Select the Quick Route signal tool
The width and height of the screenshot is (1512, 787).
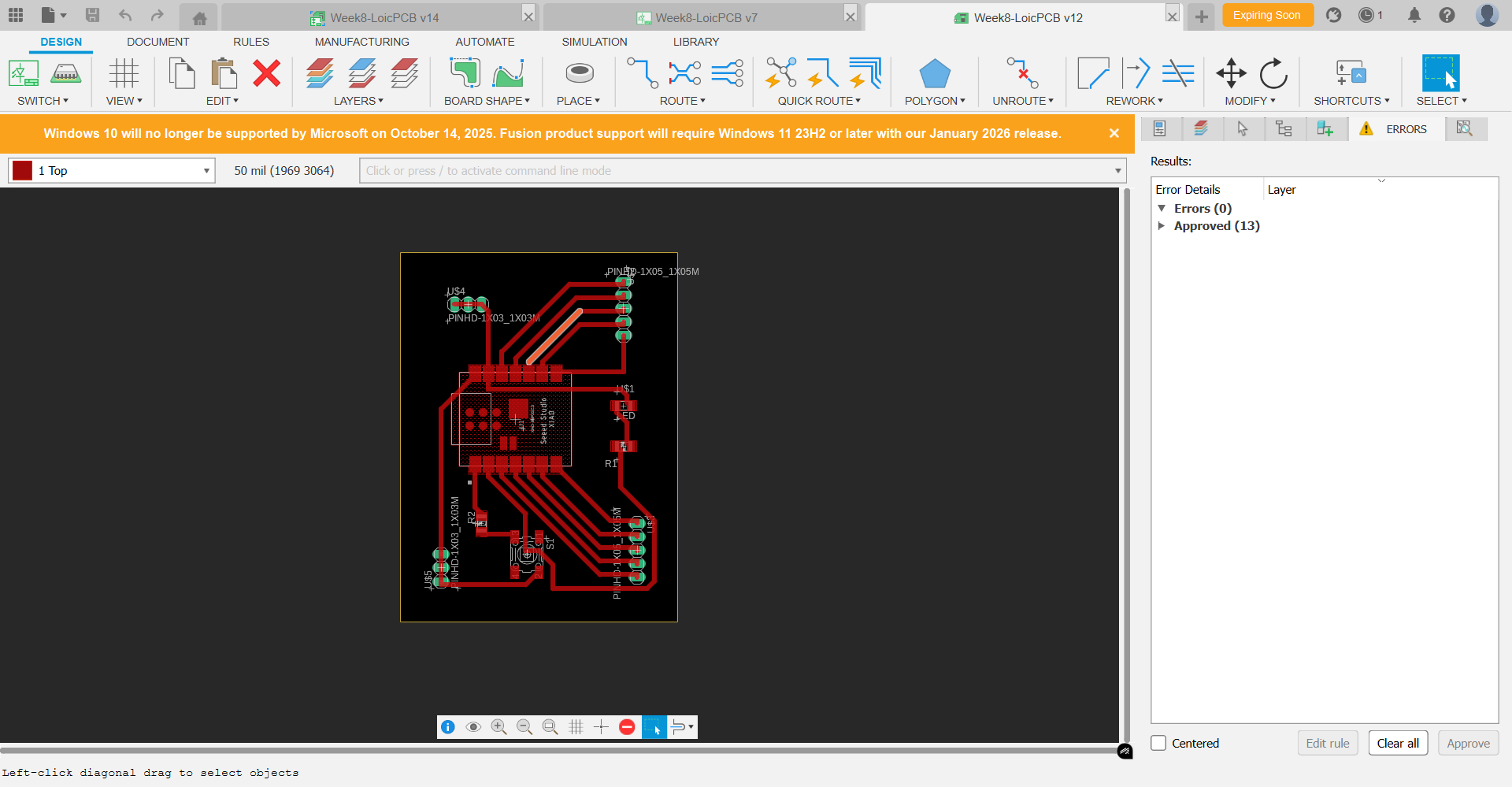[x=823, y=73]
